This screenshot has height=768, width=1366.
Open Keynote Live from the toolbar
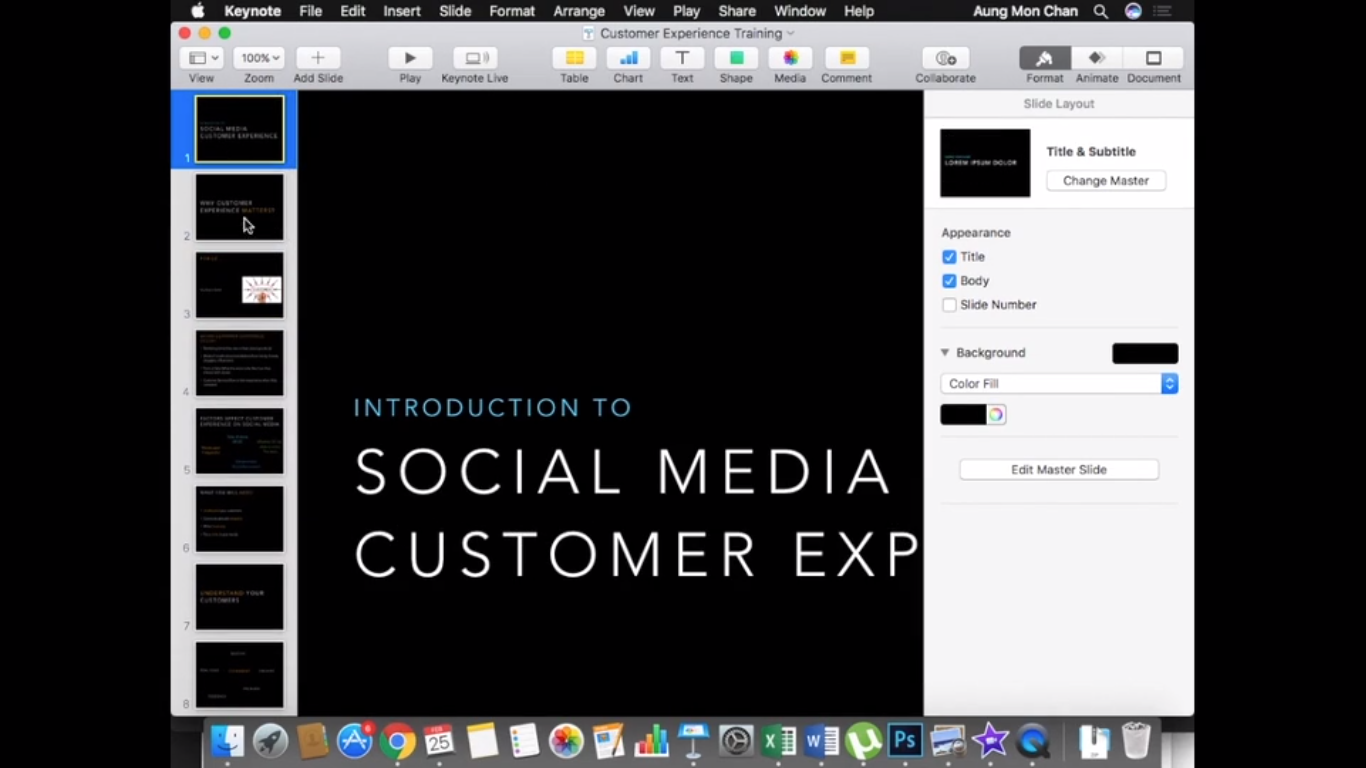[475, 58]
